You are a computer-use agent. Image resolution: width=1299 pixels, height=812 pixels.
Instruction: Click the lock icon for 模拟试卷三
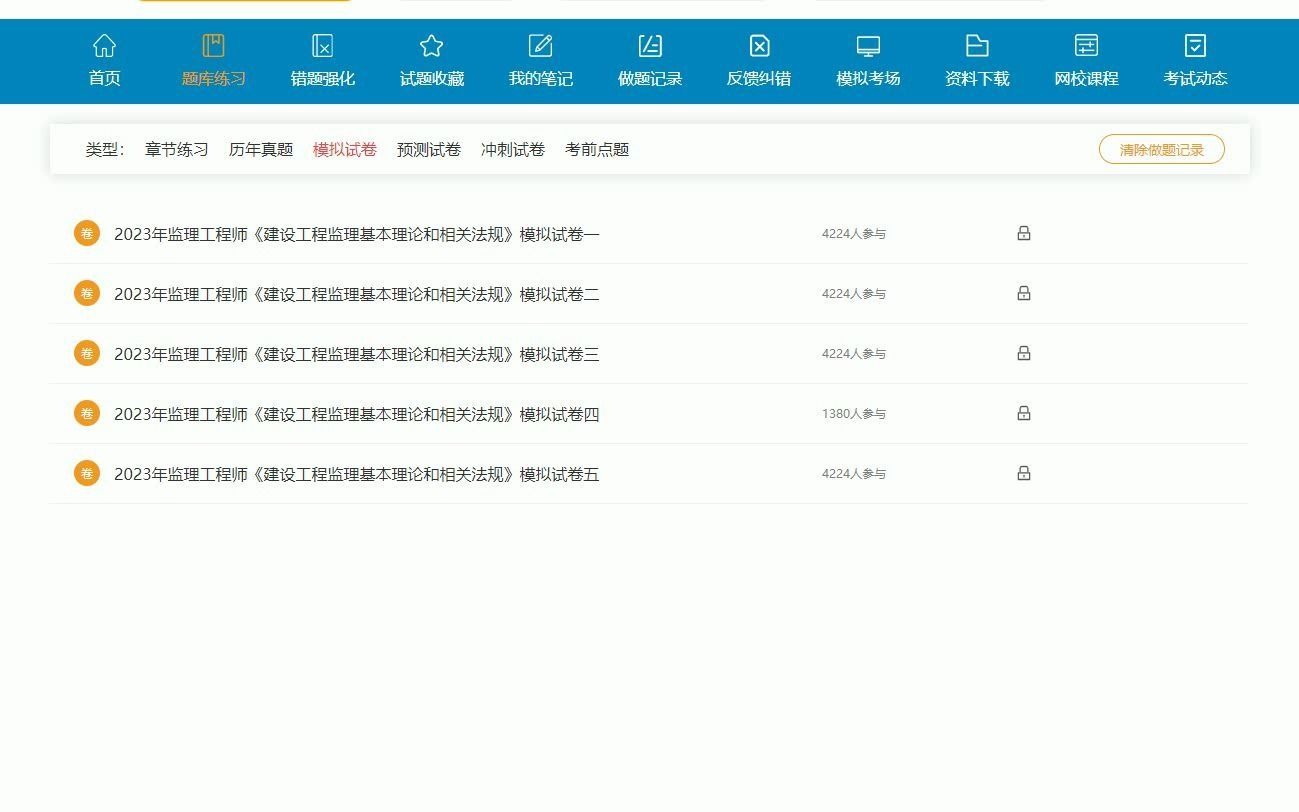(x=1024, y=353)
